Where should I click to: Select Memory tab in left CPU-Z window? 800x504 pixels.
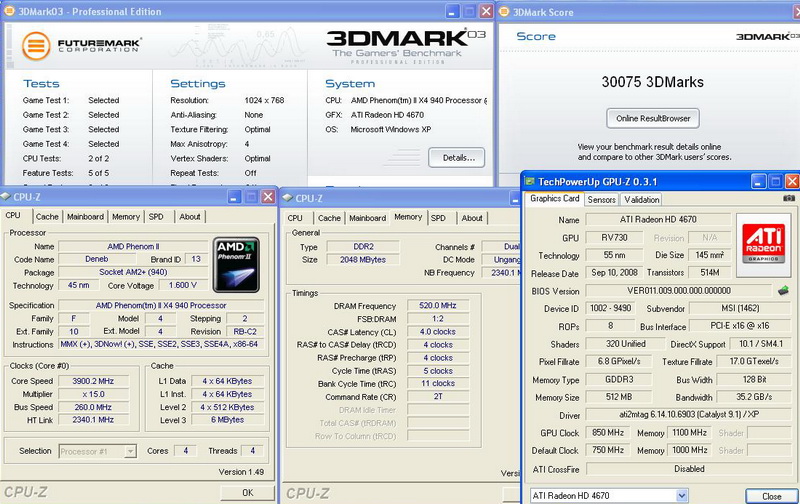126,217
